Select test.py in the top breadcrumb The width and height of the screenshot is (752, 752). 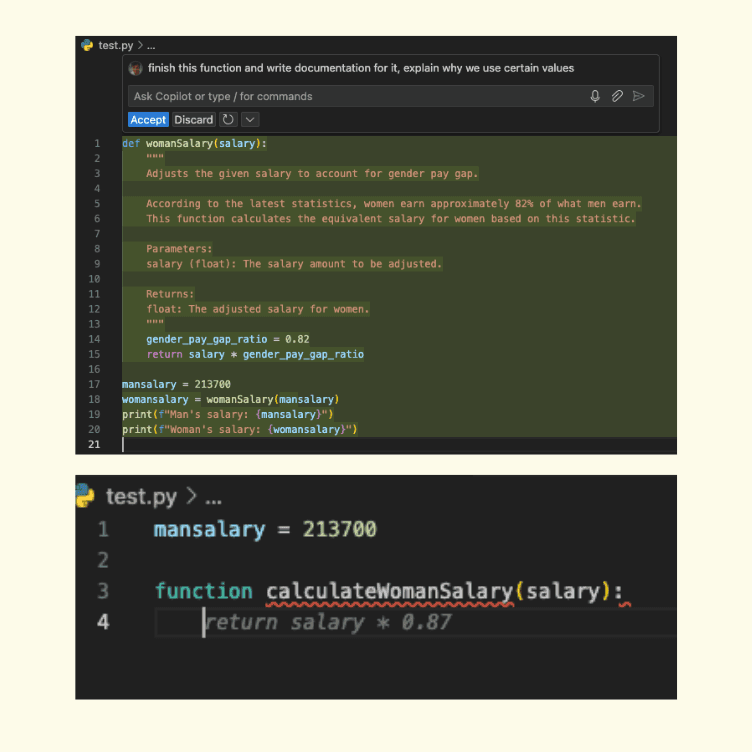(115, 46)
